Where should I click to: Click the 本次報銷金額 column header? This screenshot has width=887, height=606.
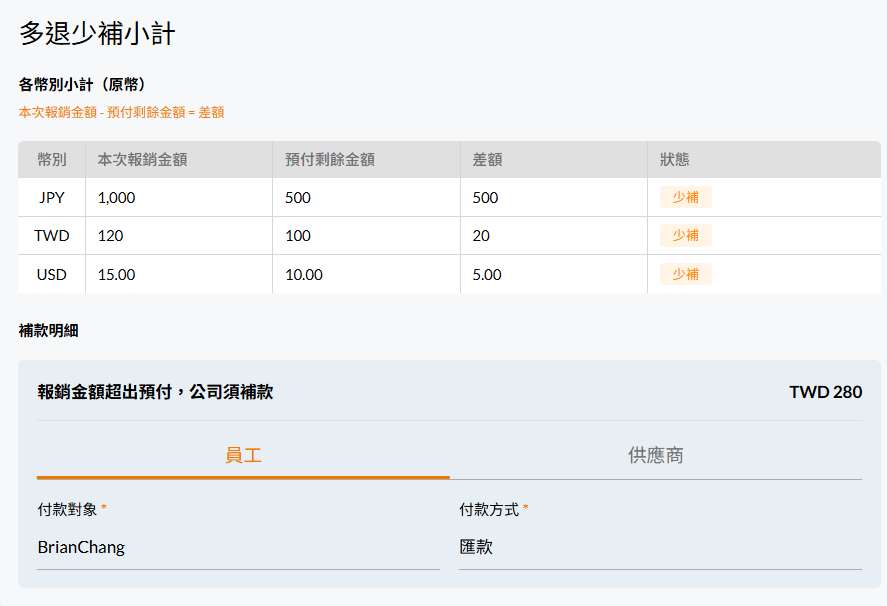tap(179, 160)
